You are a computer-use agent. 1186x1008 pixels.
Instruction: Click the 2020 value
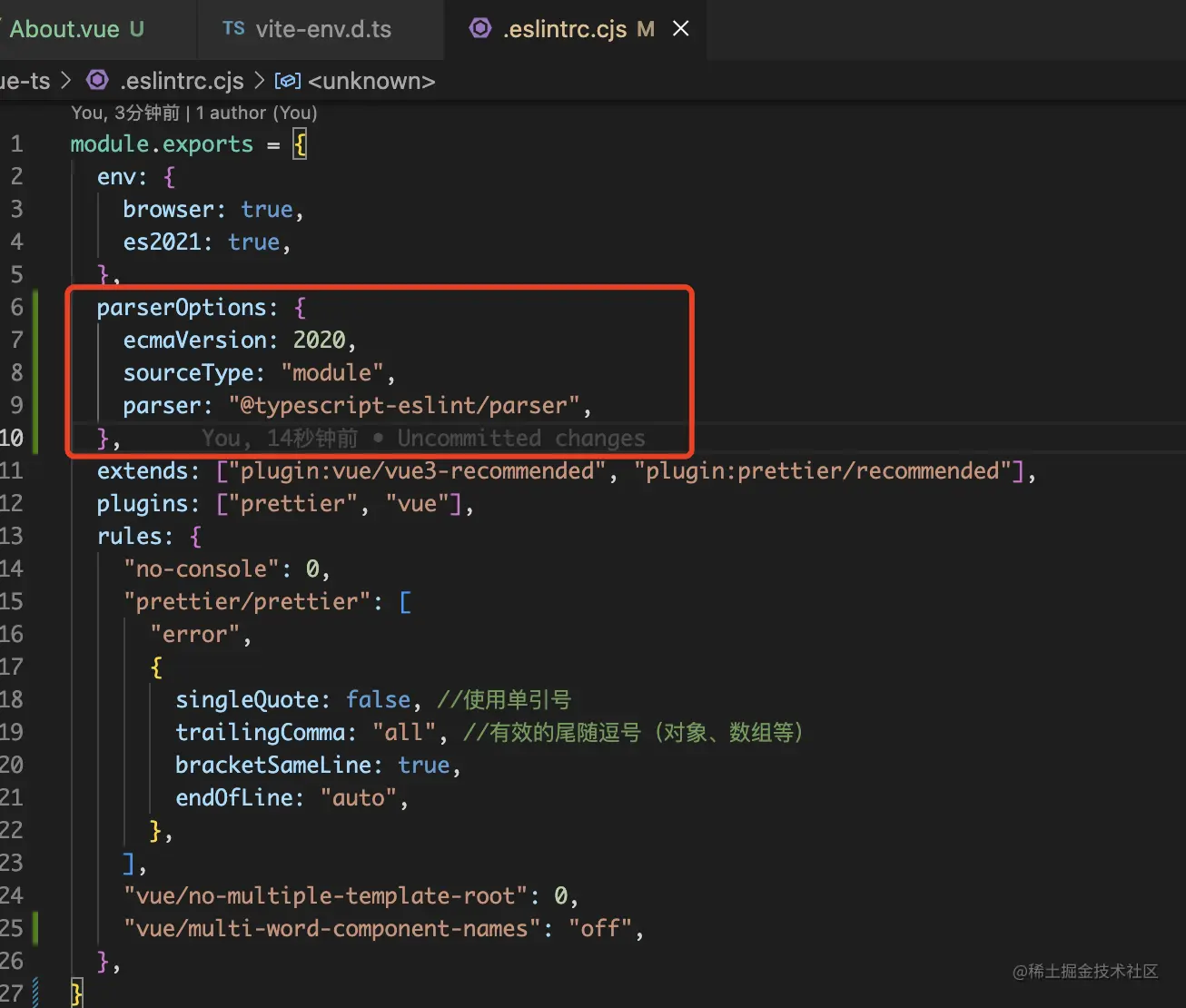[319, 341]
